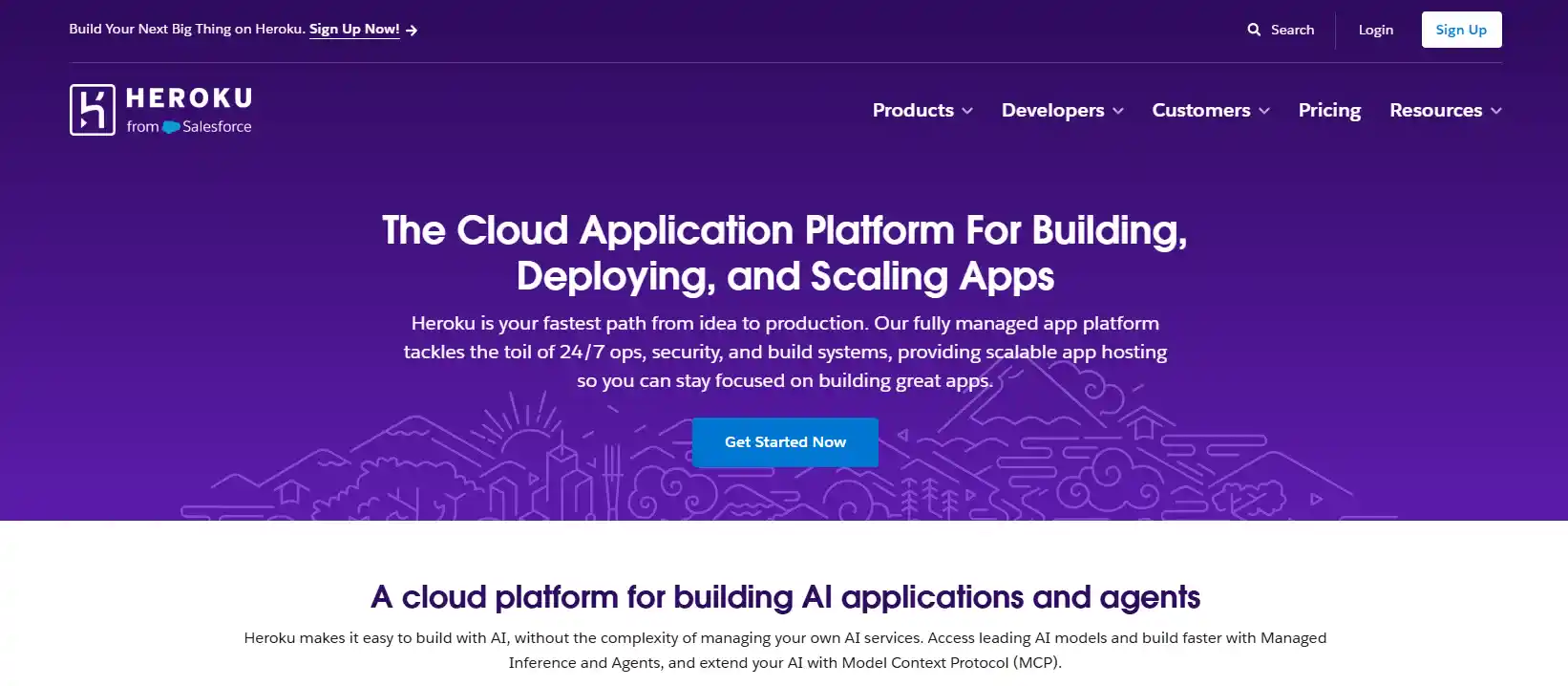The image size is (1568, 686).
Task: Open the Developers menu
Action: 1052,110
